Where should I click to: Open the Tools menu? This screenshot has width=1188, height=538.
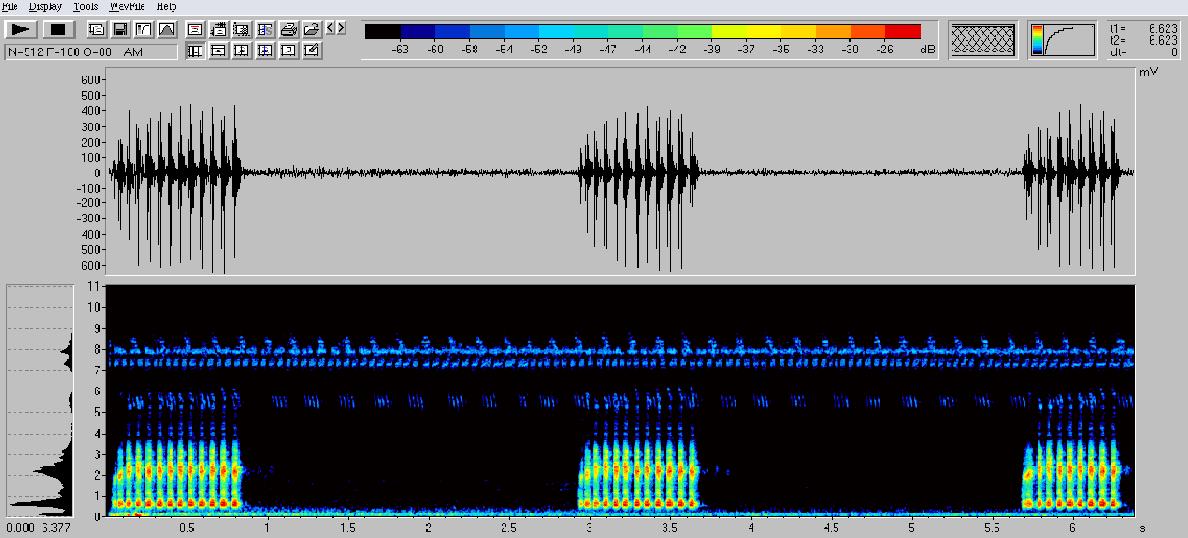pyautogui.click(x=86, y=6)
